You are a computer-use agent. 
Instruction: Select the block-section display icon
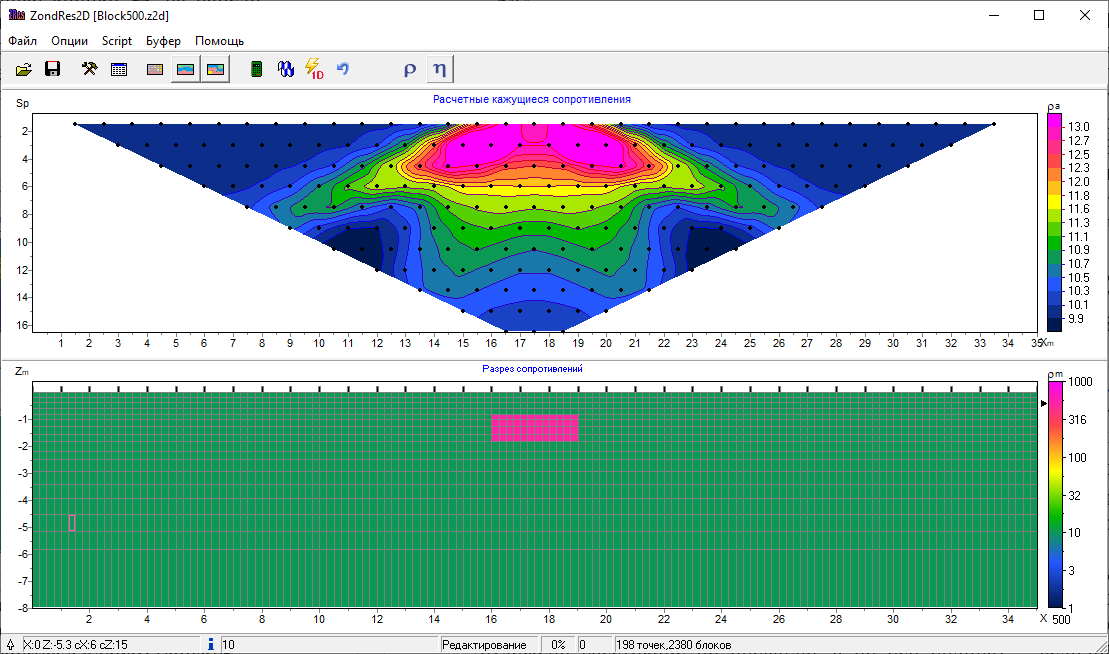tap(155, 69)
